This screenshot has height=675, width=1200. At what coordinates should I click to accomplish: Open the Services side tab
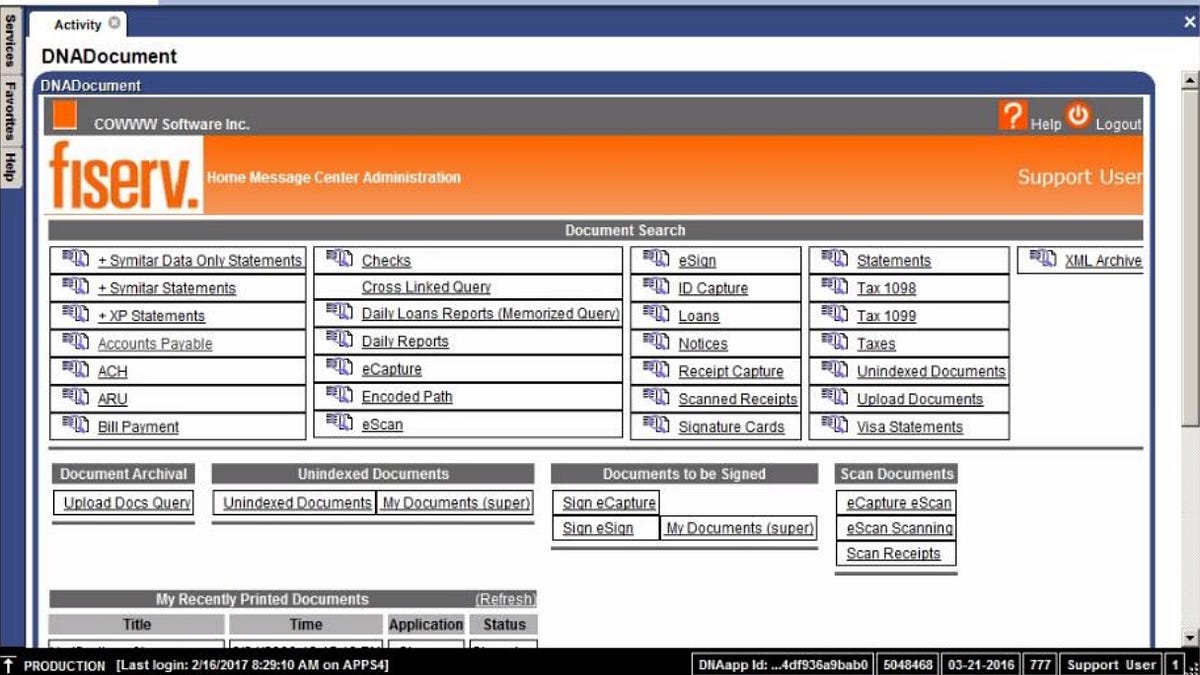(10, 42)
